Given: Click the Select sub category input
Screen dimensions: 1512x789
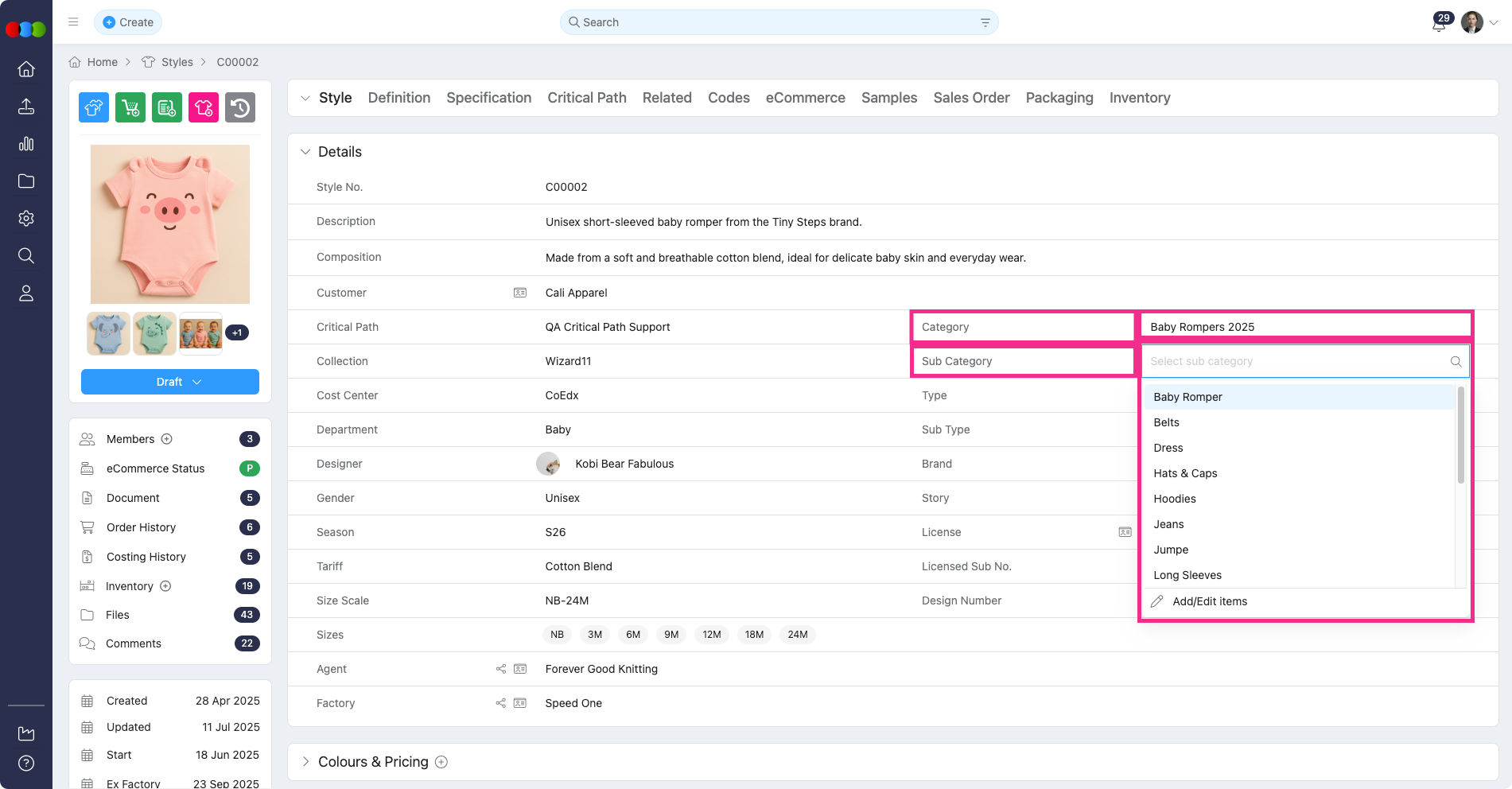Looking at the screenshot, I should [x=1296, y=361].
